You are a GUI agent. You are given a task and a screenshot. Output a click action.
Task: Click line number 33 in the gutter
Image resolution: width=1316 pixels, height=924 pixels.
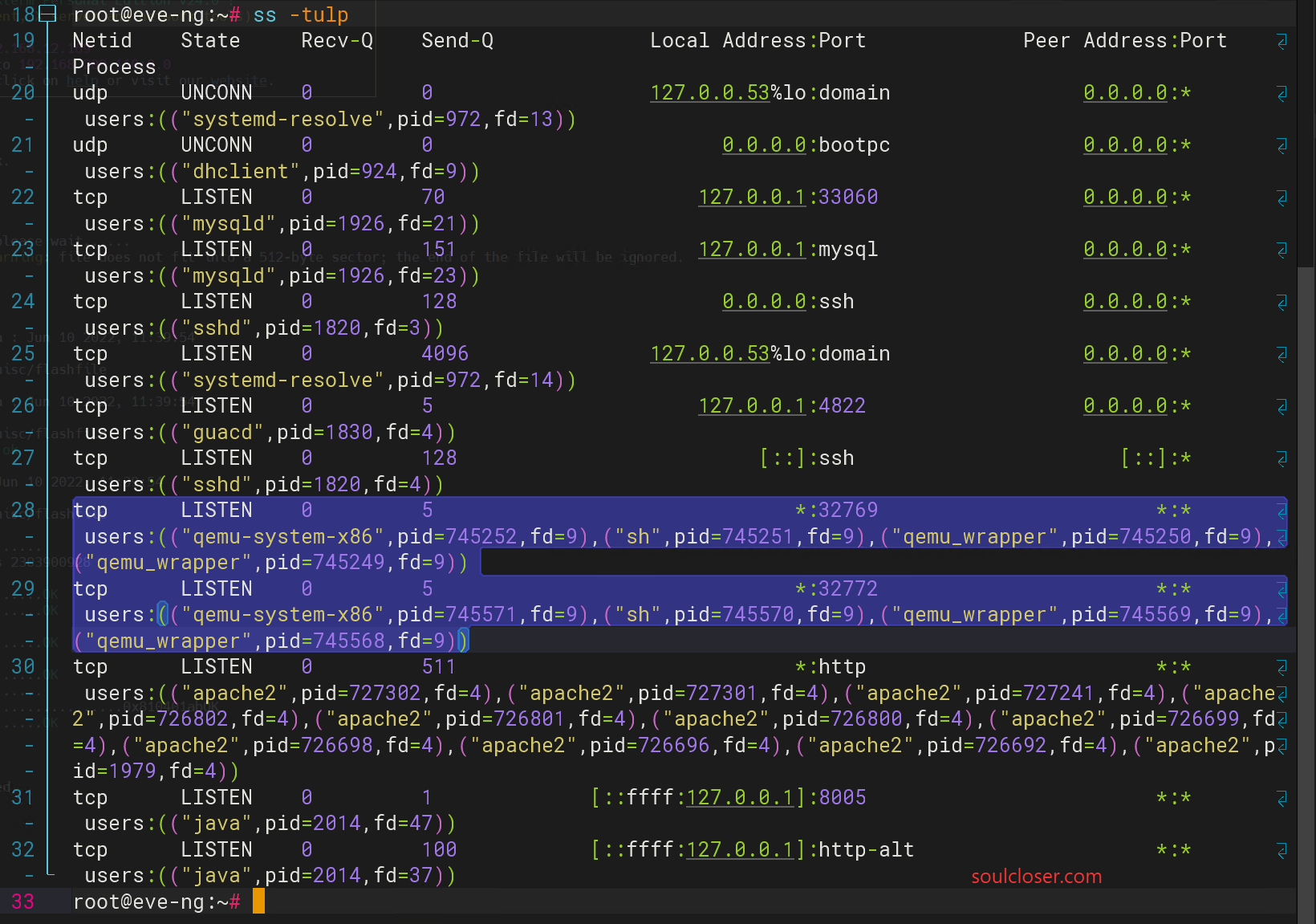click(x=22, y=902)
